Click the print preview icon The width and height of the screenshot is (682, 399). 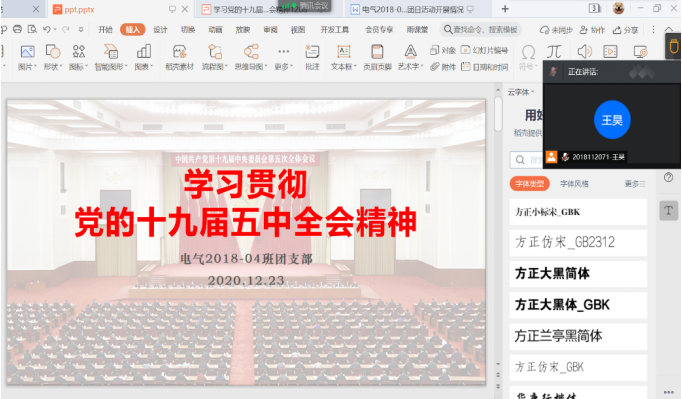(32, 29)
